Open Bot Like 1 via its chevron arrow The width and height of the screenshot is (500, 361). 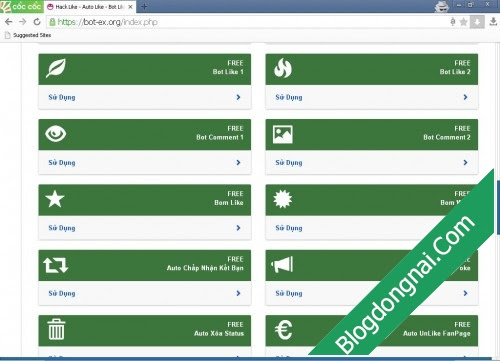(x=238, y=97)
